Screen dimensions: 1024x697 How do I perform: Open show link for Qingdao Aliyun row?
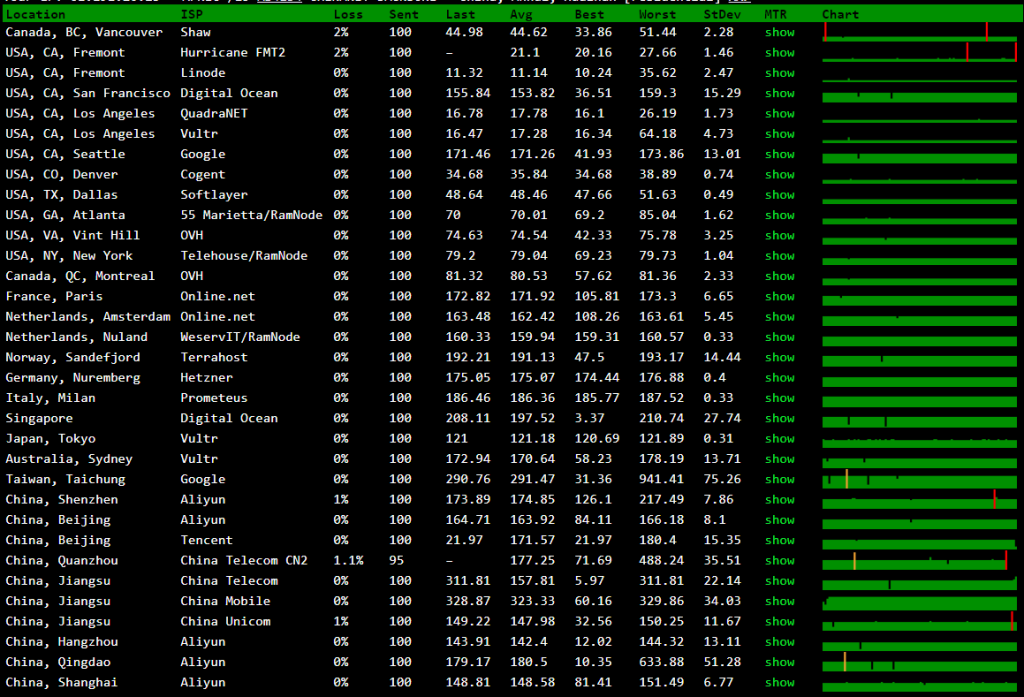(x=780, y=662)
